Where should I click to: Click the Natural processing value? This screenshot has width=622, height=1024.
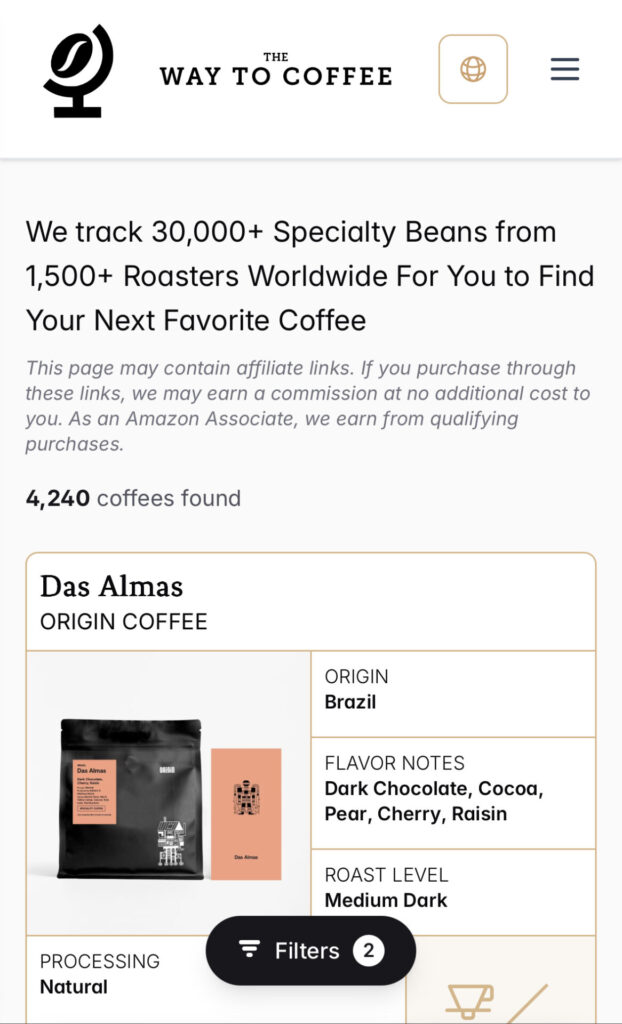tap(74, 987)
